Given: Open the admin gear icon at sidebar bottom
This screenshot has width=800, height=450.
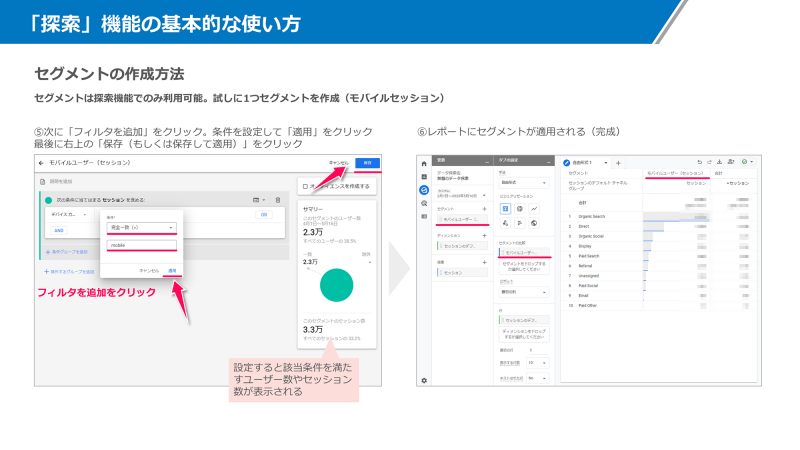Looking at the screenshot, I should (x=424, y=380).
